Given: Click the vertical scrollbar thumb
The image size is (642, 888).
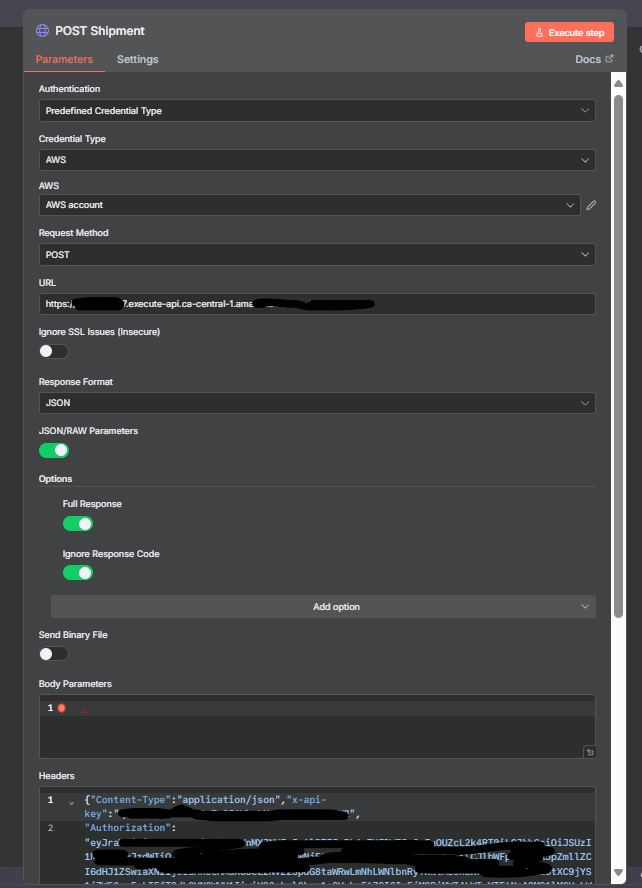Looking at the screenshot, I should click(618, 356).
